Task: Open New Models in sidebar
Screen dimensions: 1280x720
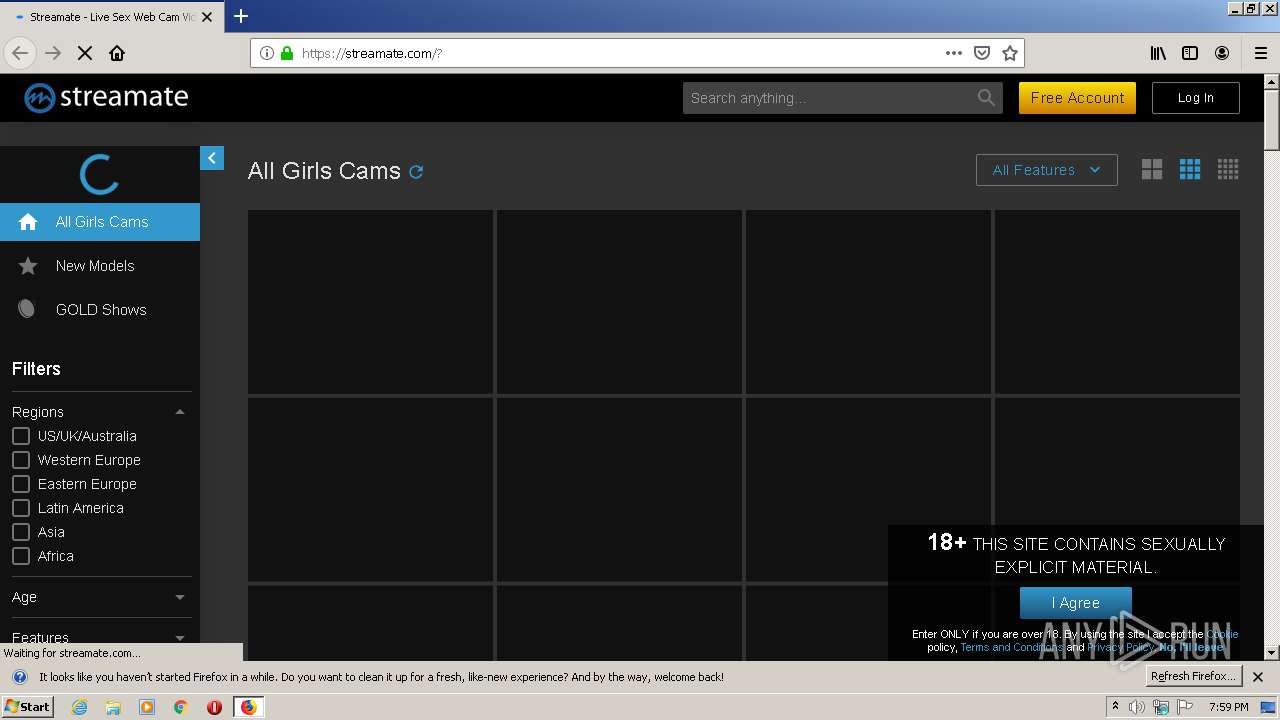Action: [100, 266]
